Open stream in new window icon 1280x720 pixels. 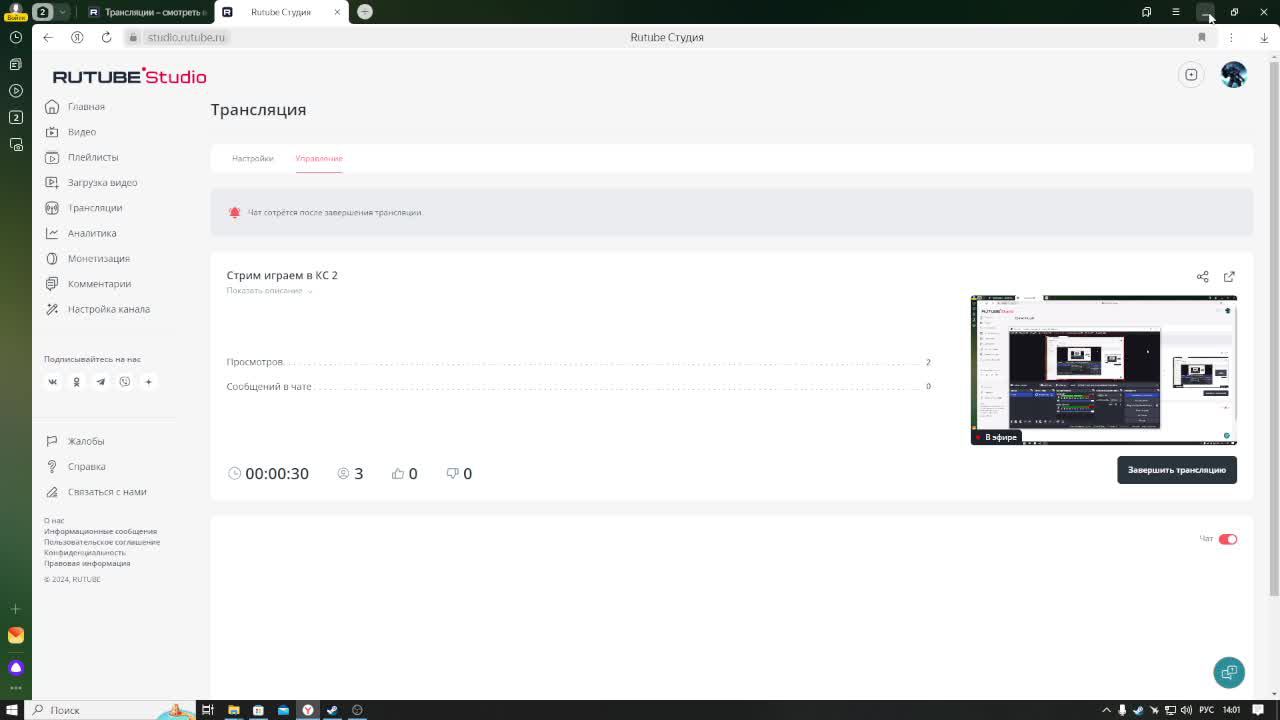[1229, 276]
